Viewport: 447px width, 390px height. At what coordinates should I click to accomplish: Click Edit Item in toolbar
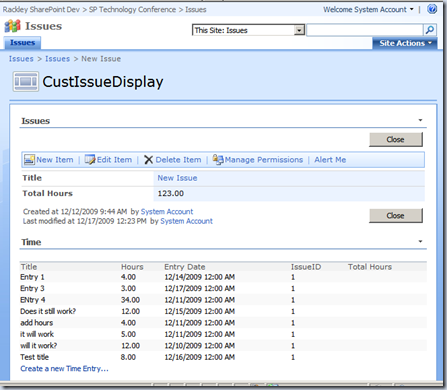click(x=114, y=160)
